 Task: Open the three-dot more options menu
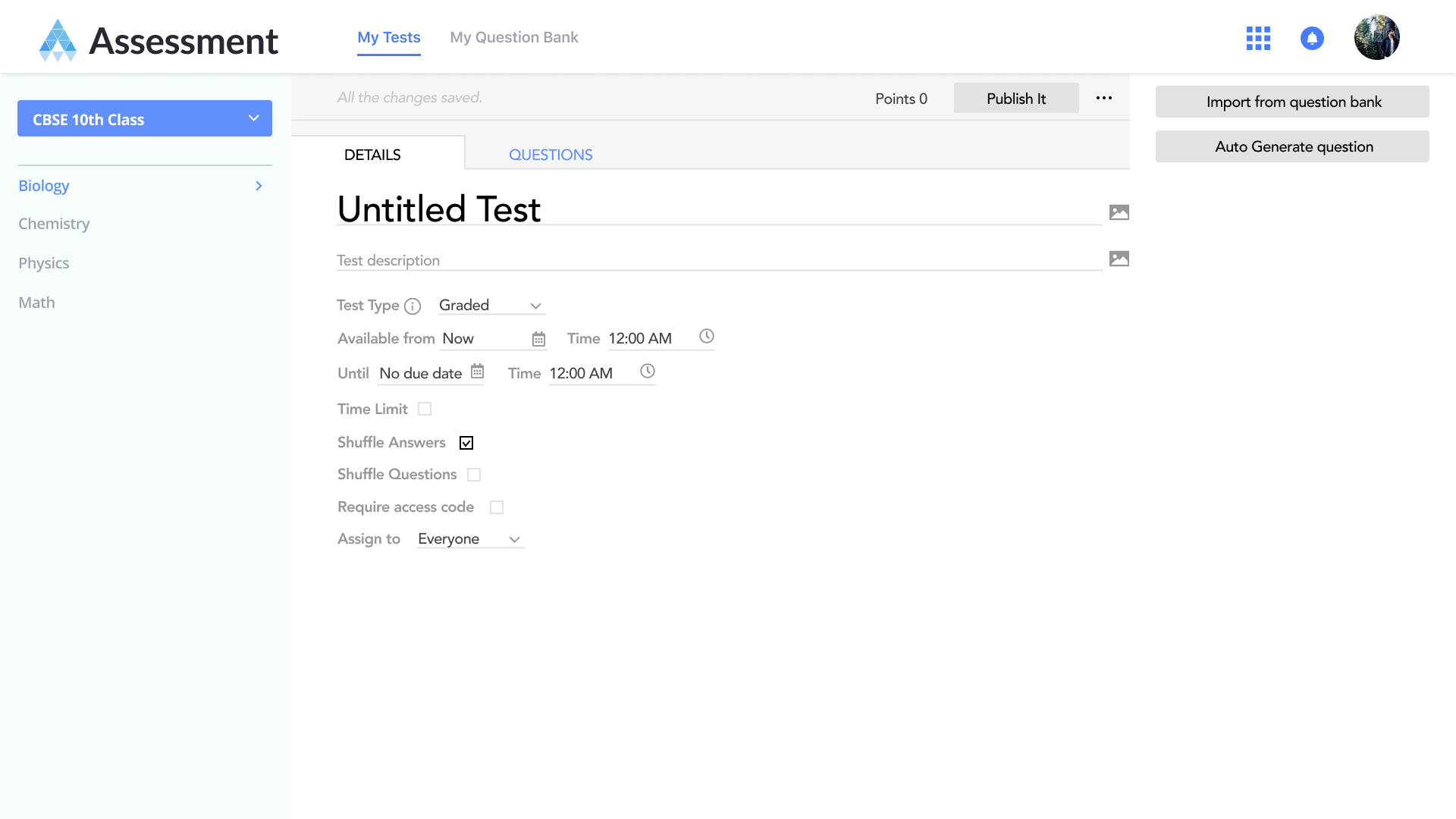tap(1104, 98)
